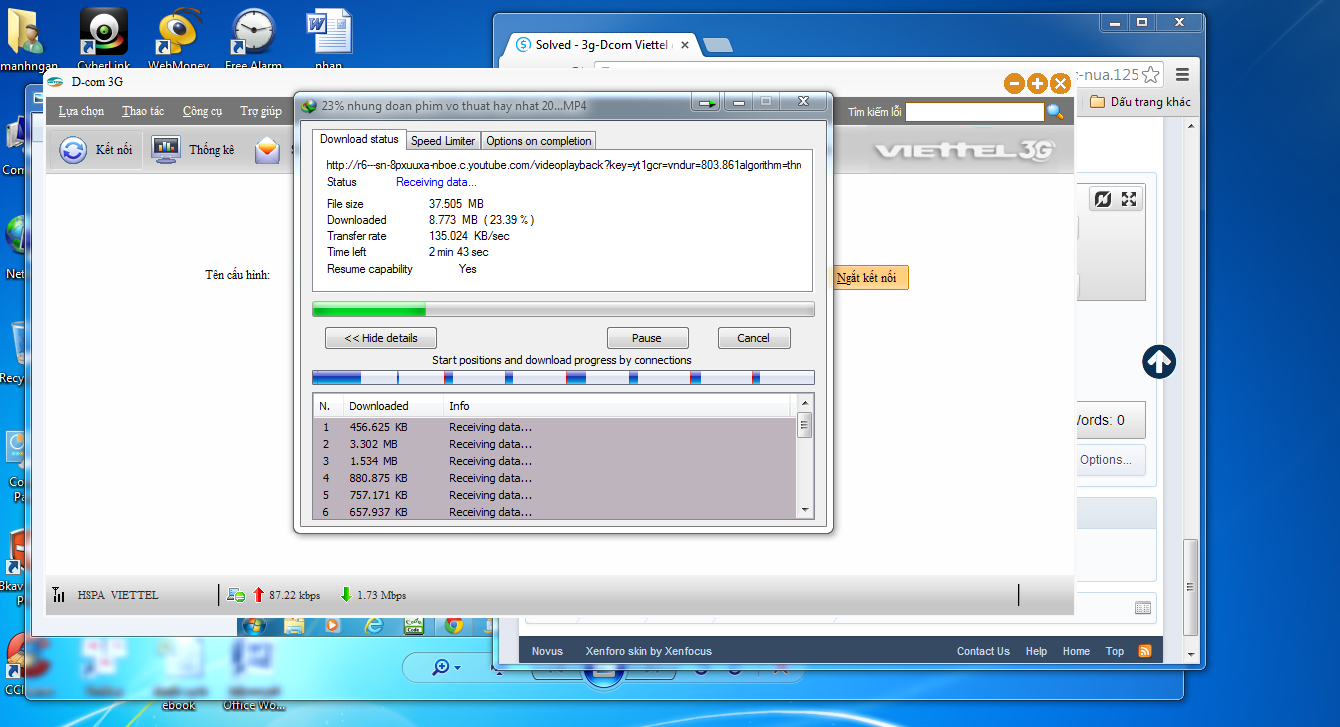The width and height of the screenshot is (1340, 727).
Task: Click the green download arrow in D-com status bar
Action: coord(346,595)
